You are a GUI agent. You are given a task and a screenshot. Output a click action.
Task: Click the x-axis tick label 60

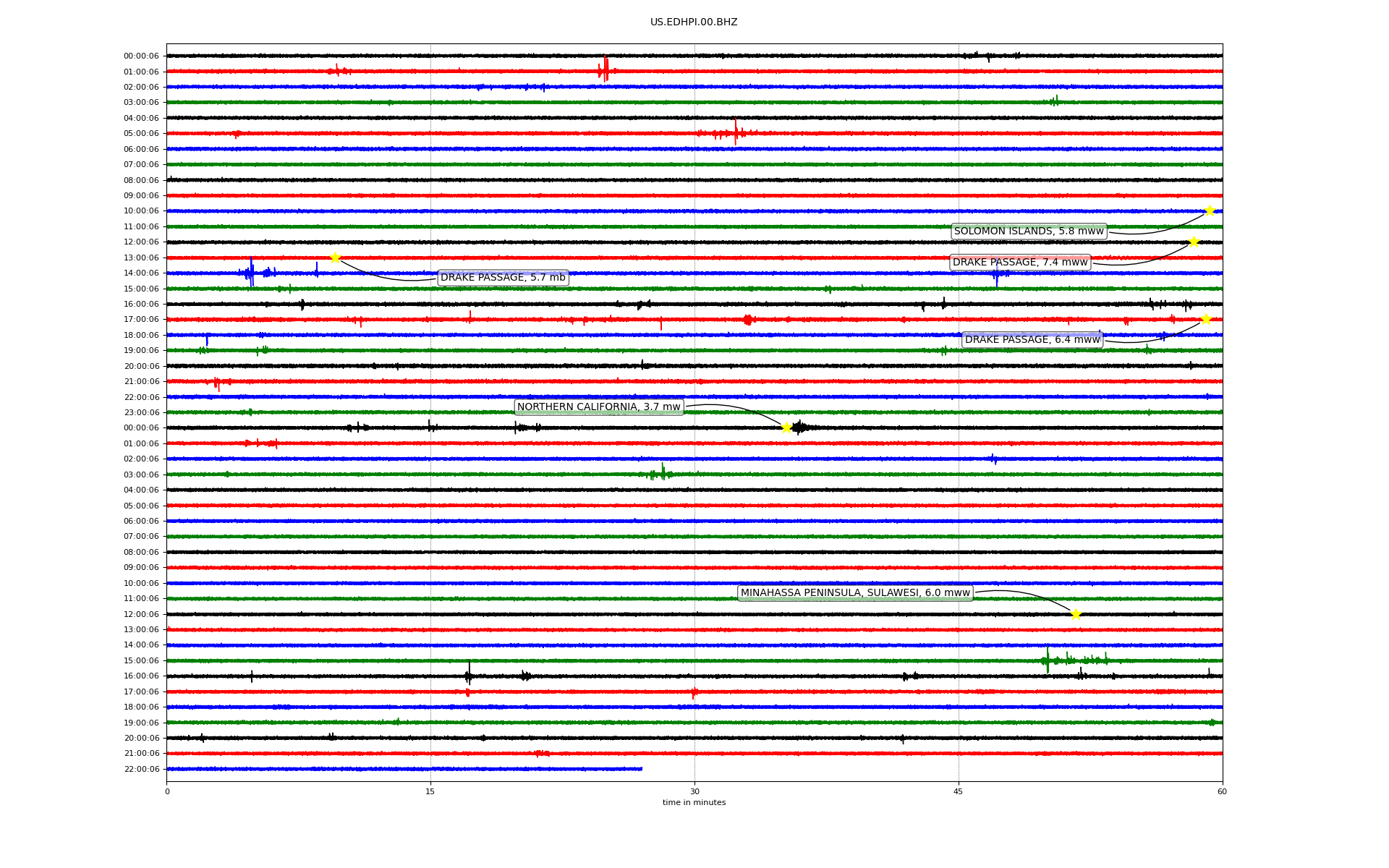click(1222, 791)
